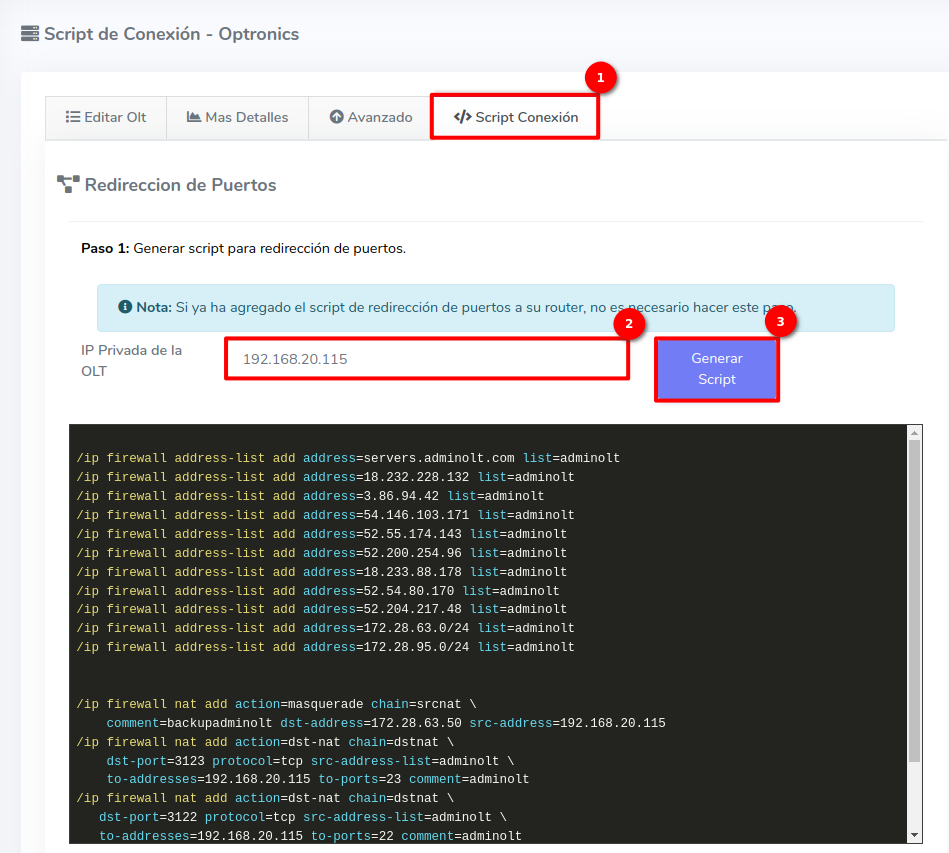Click the network icon beside Redireccion de Puertos
Image resolution: width=949 pixels, height=853 pixels.
pos(68,184)
